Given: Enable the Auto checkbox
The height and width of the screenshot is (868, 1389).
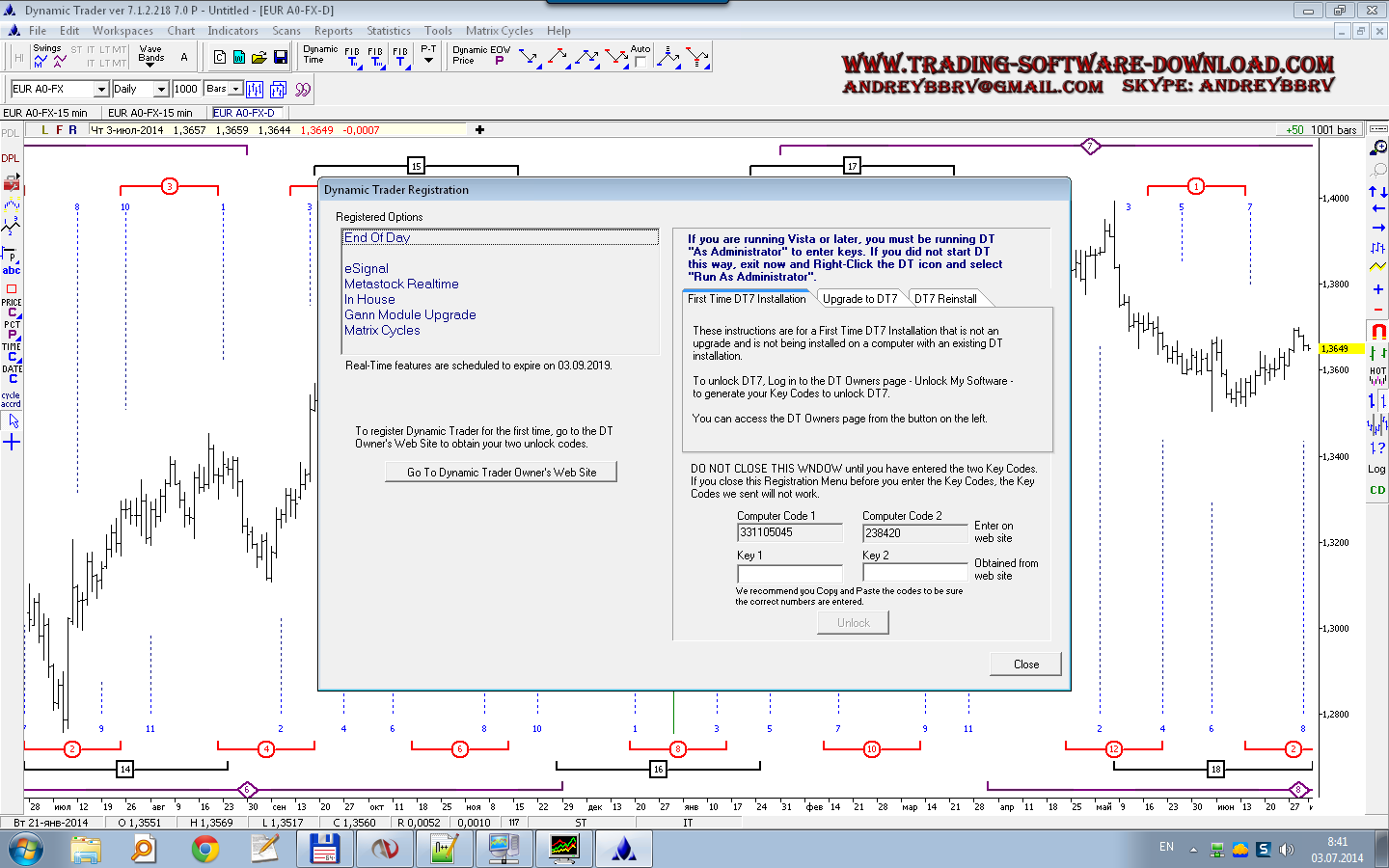Looking at the screenshot, I should click(x=640, y=62).
